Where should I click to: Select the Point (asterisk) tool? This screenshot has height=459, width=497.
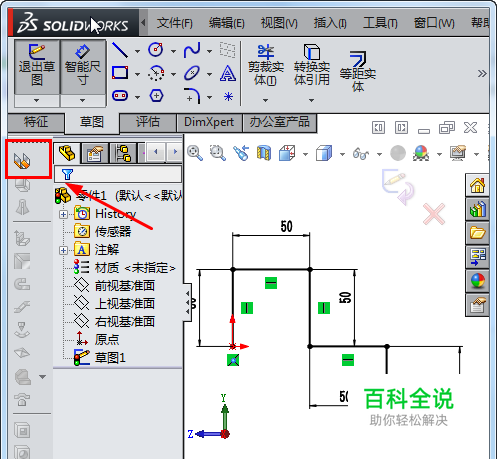click(x=228, y=97)
